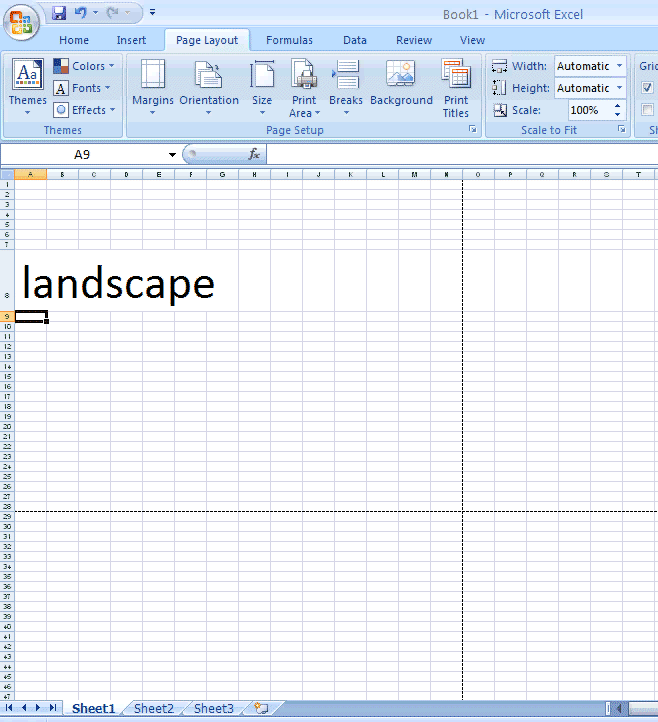Click the Office button
This screenshot has width=658, height=722.
(21, 23)
